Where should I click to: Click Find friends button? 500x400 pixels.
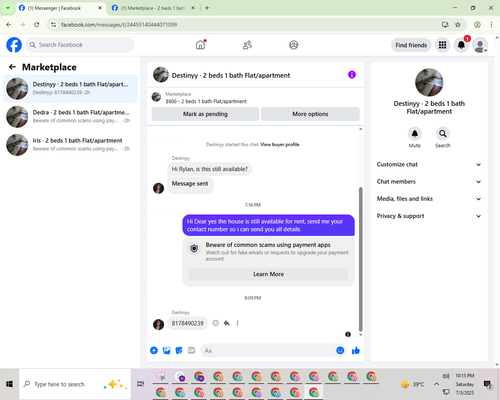click(411, 45)
